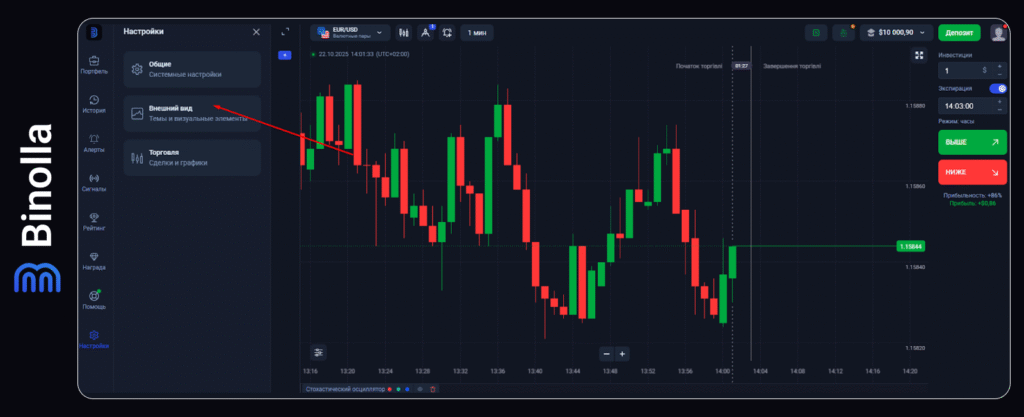Toggle fullscreen chart expand icon
Screen dimensions: 1024x417
click(285, 32)
